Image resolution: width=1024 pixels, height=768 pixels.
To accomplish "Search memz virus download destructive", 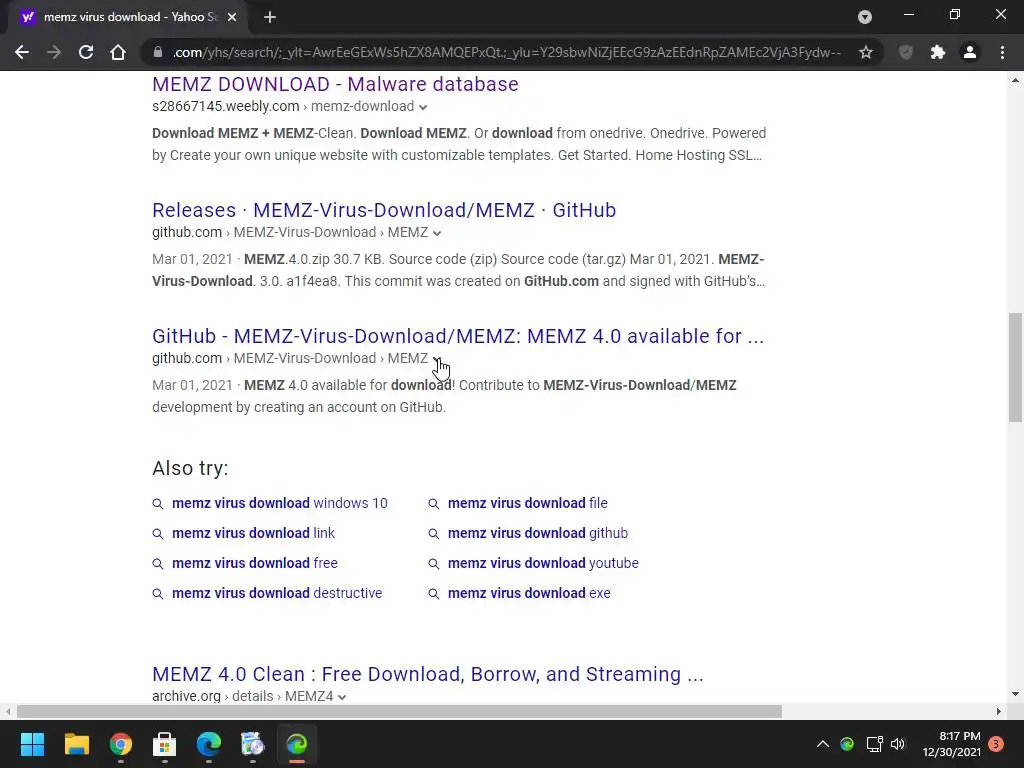I will 277,593.
